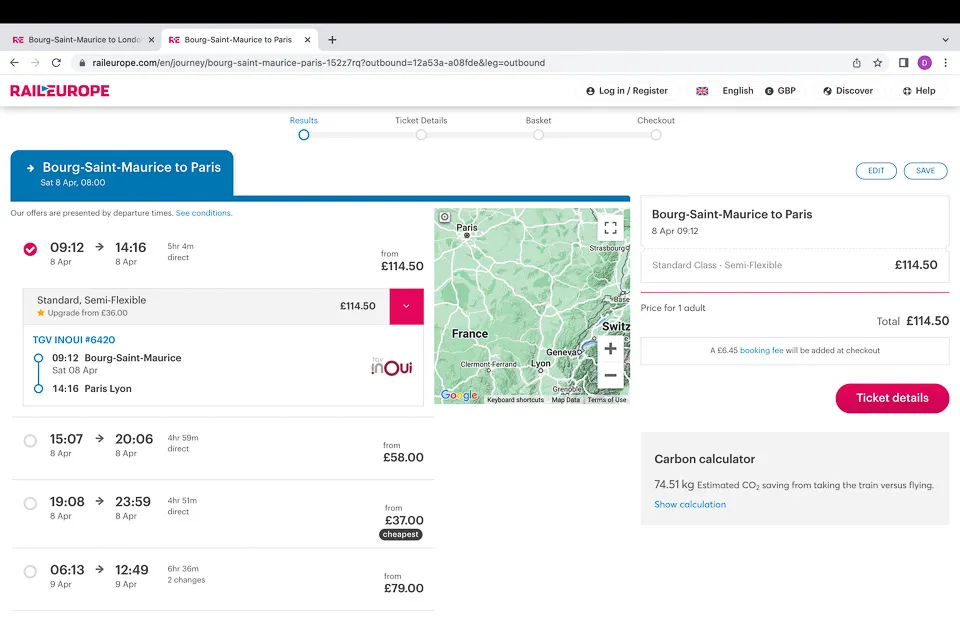Click the Rail Europe logo
This screenshot has height=624, width=960.
click(59, 91)
